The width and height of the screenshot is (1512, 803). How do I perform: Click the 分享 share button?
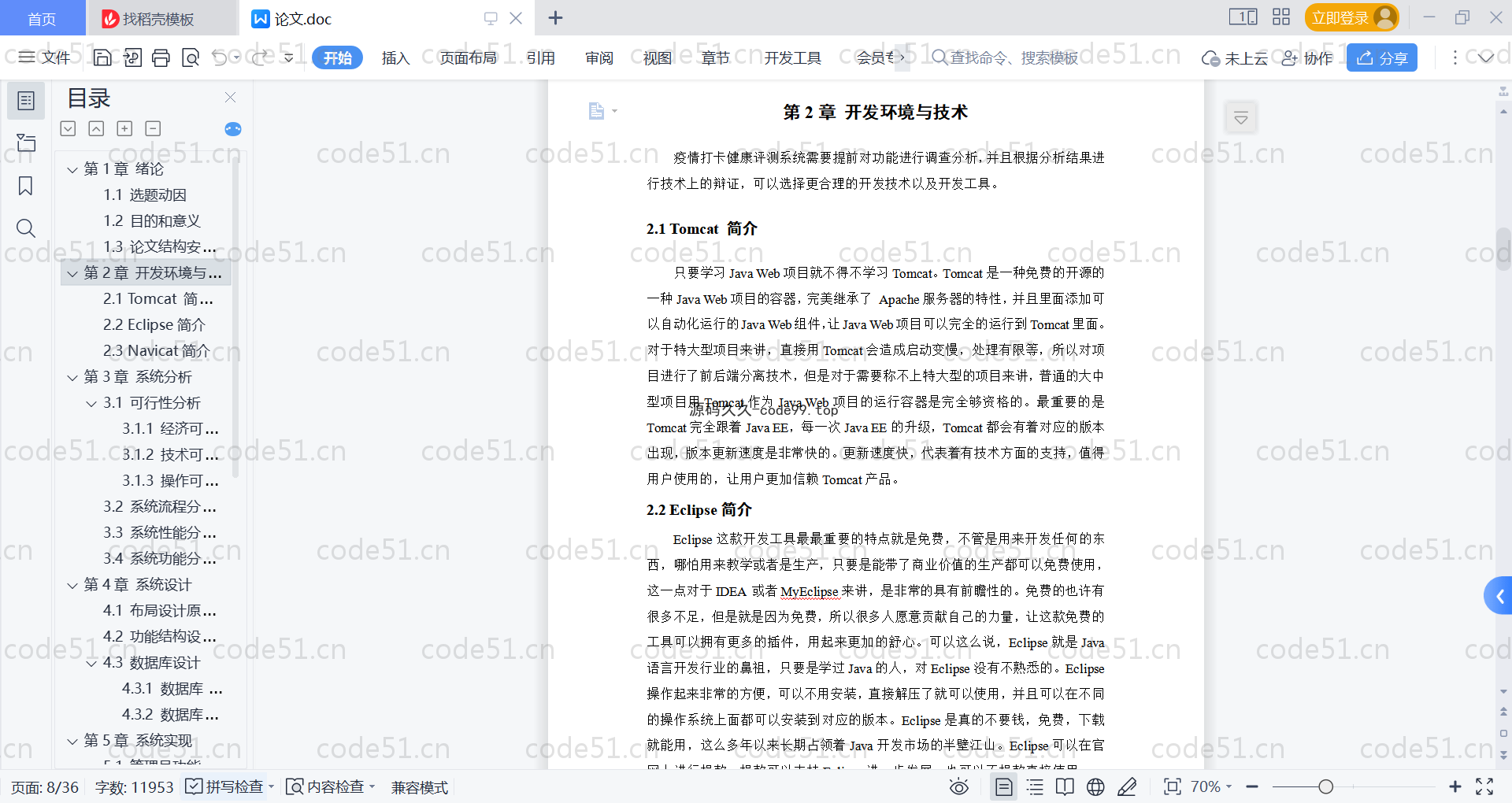coord(1382,57)
